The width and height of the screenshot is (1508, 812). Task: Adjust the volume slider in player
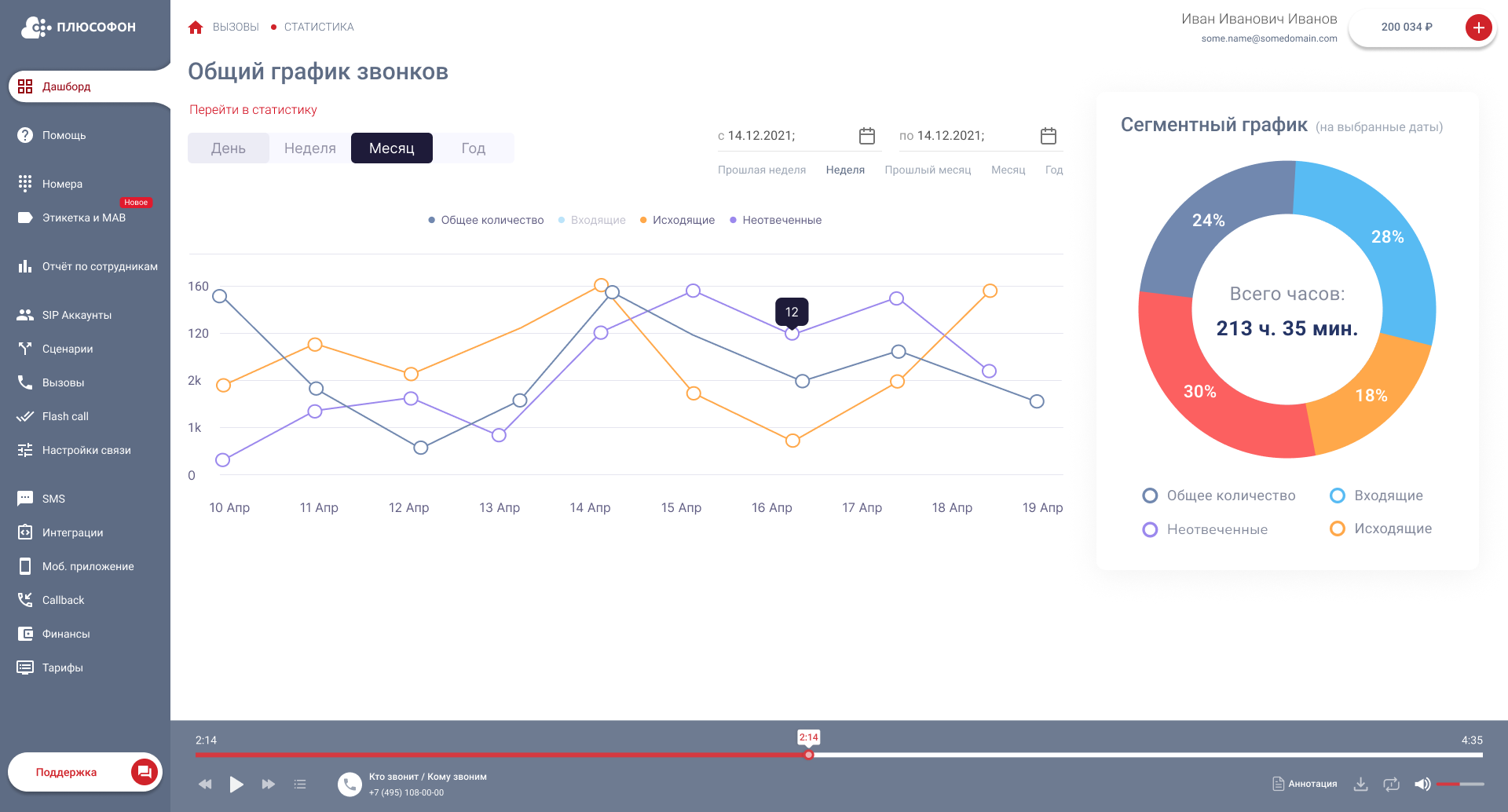coord(1460,784)
